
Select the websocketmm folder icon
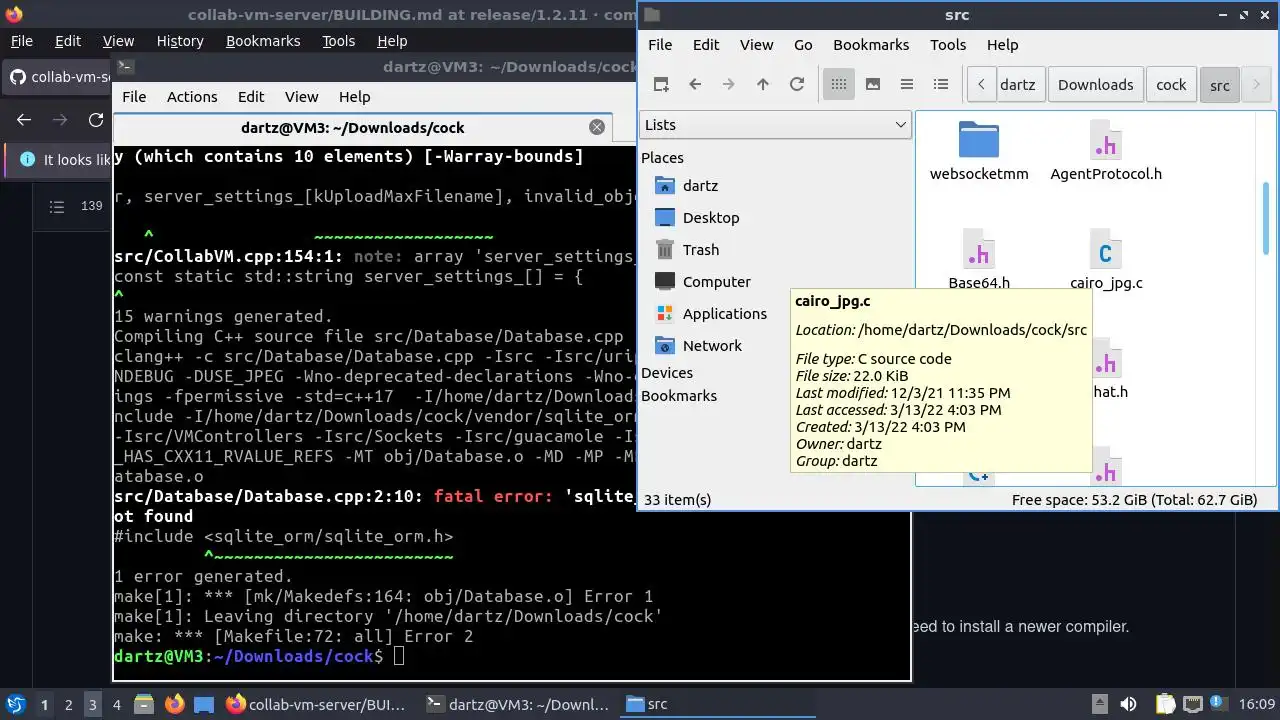click(979, 140)
